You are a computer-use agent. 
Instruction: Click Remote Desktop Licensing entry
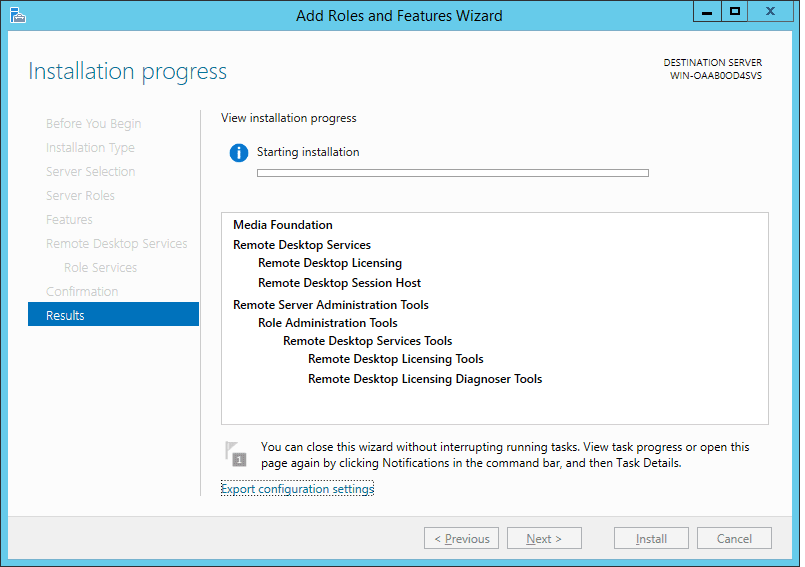(x=330, y=262)
